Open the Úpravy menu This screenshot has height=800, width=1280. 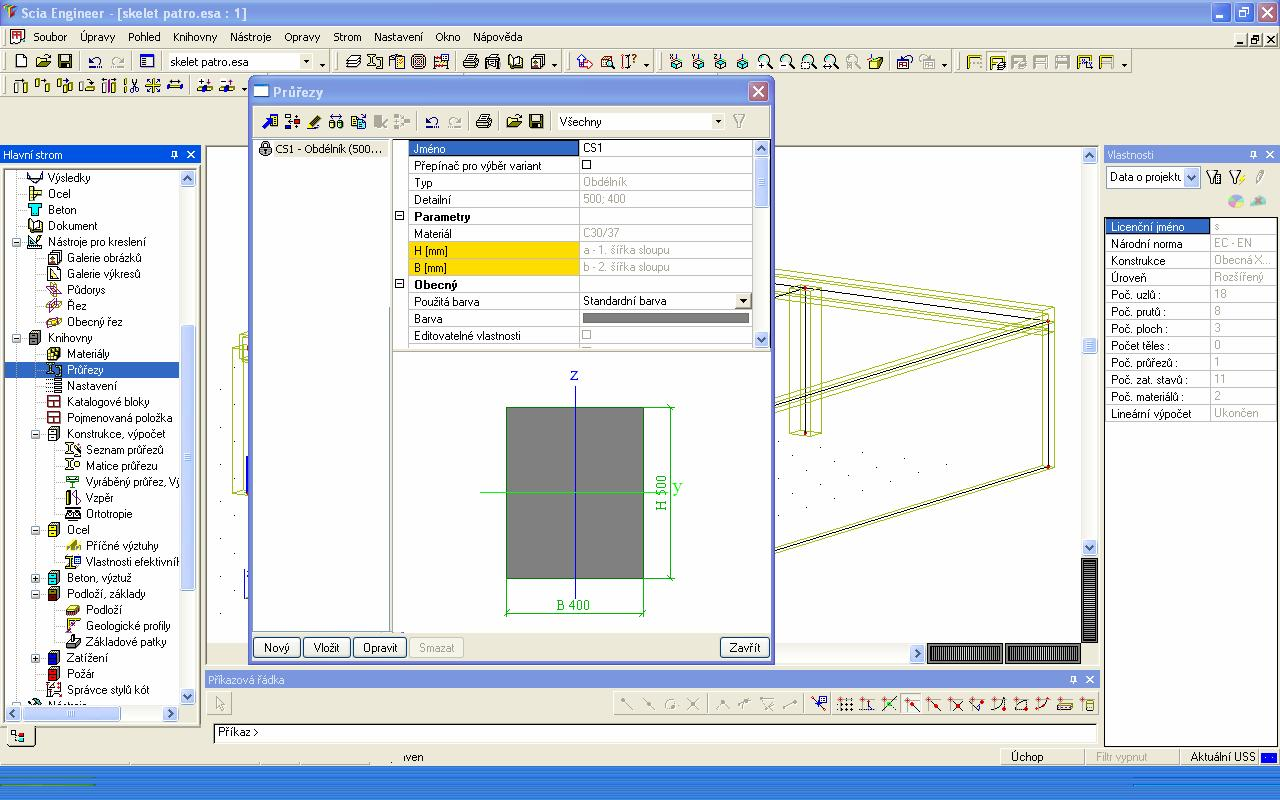pos(97,37)
